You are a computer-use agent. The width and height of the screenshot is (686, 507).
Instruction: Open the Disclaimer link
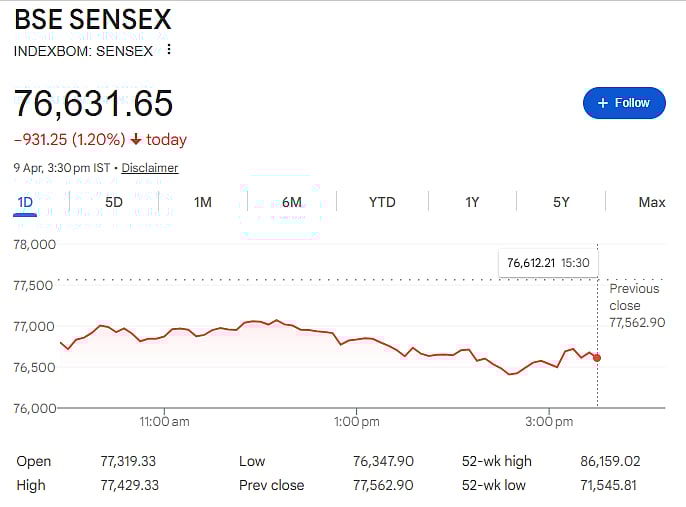pyautogui.click(x=150, y=168)
